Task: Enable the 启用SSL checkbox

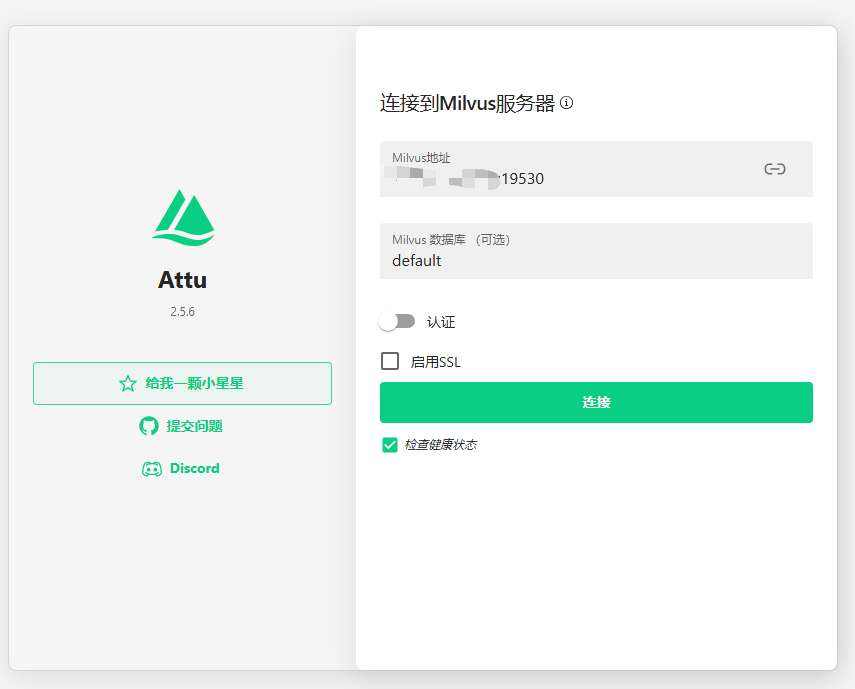Action: pos(390,361)
